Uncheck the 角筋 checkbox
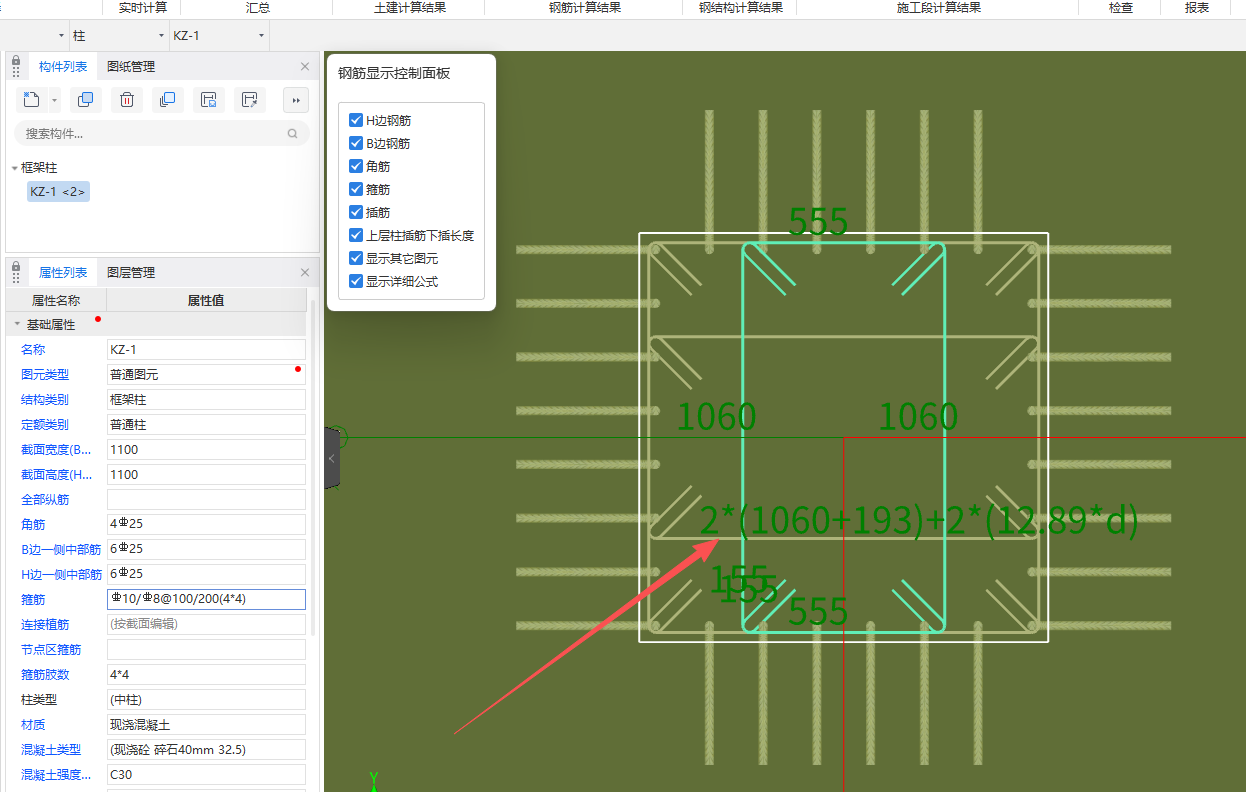 coord(355,166)
